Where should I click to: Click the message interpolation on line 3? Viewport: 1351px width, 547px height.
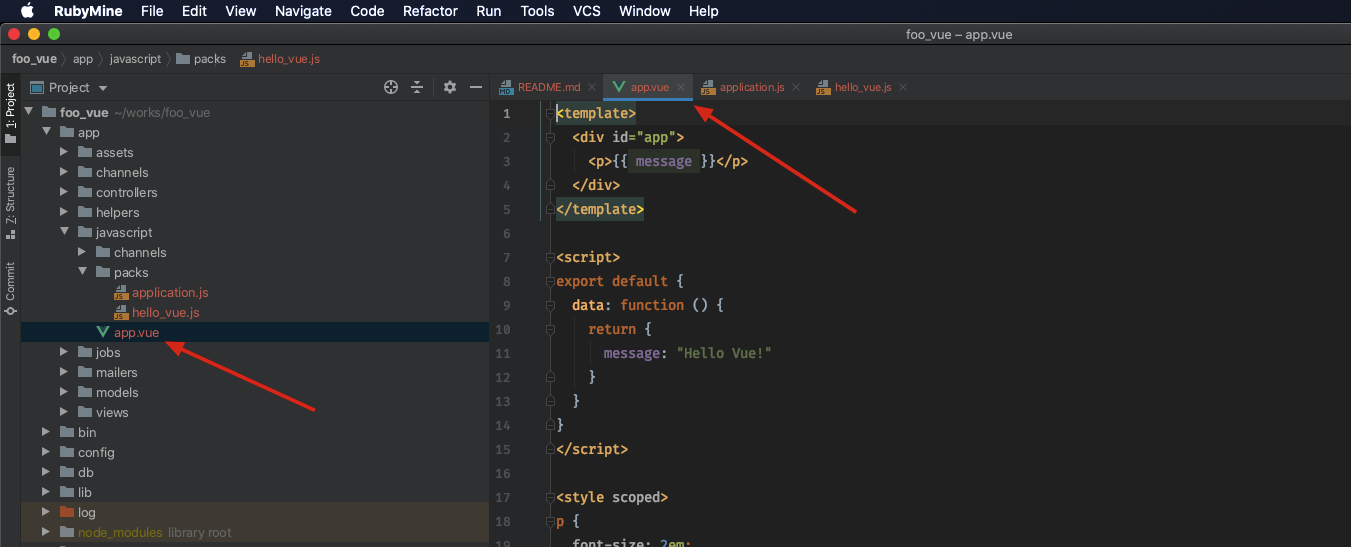point(664,161)
